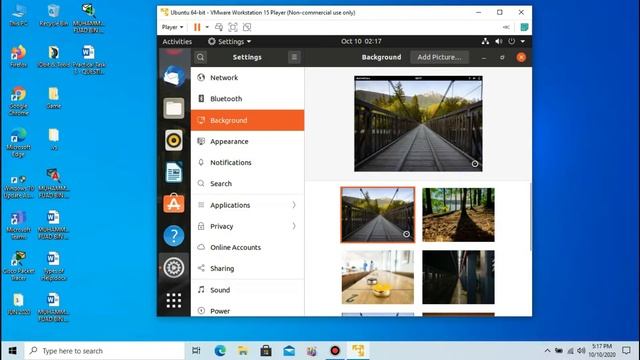Viewport: 640px width, 360px height.
Task: Select the bridge wallpaper thumbnail
Action: click(x=378, y=215)
